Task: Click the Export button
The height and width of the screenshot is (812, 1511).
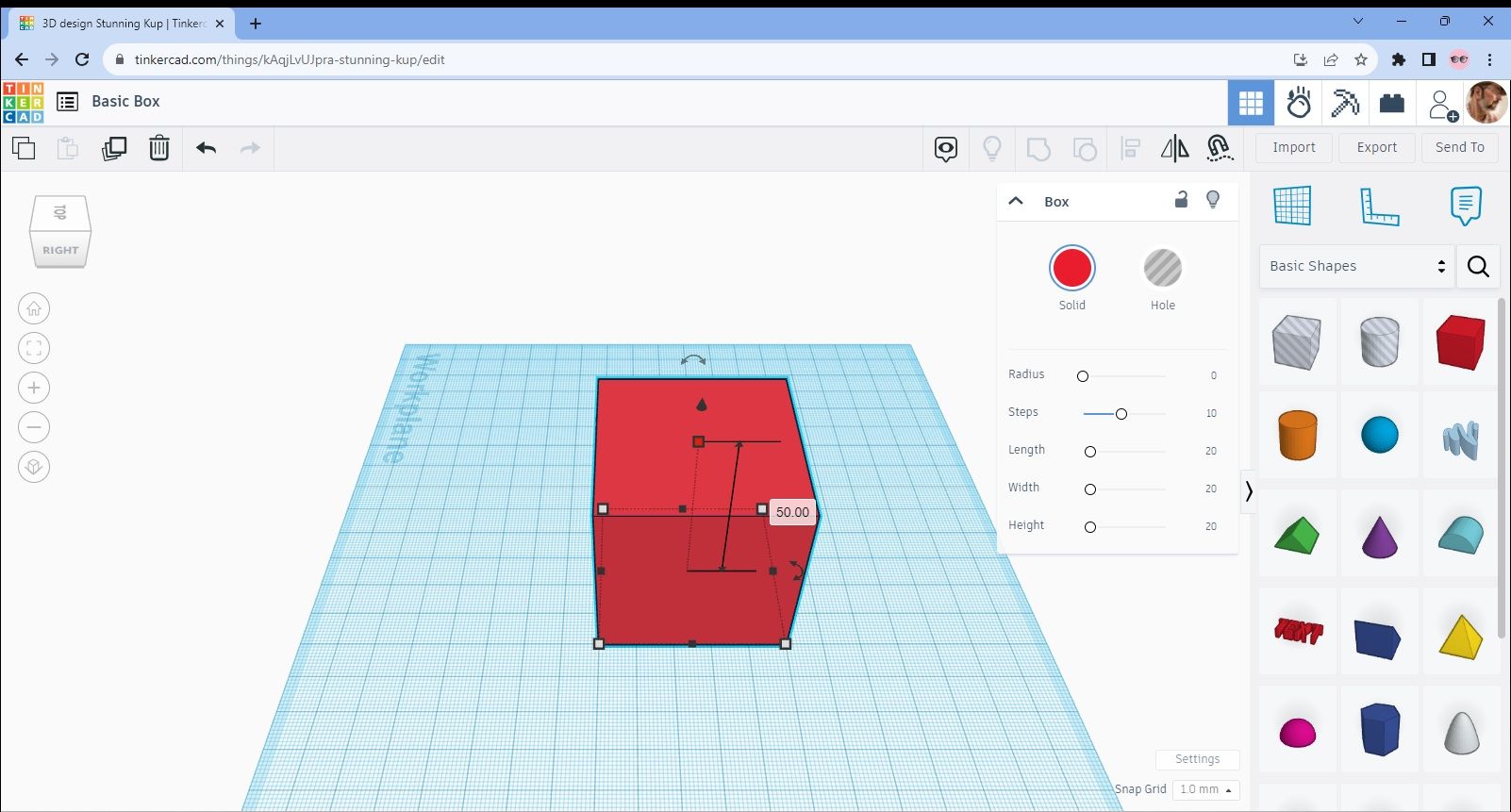Action: 1376,147
